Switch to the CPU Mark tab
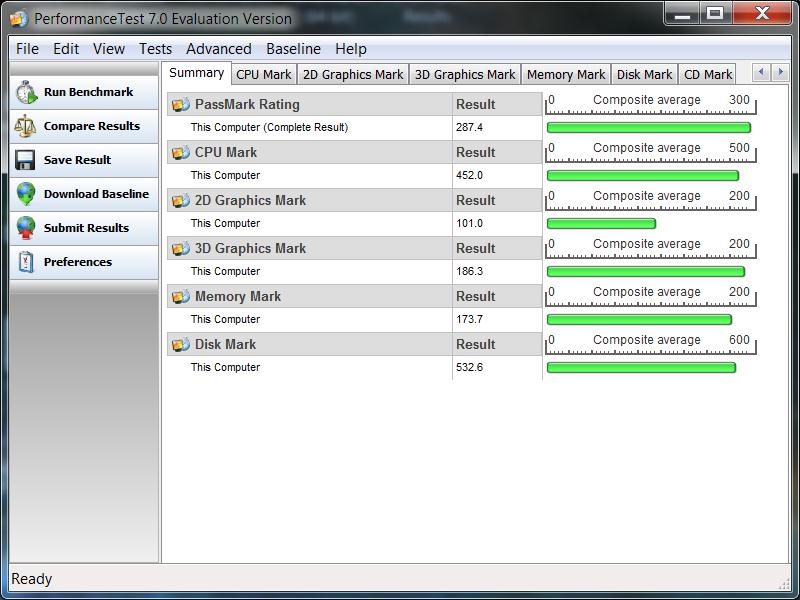This screenshot has height=600, width=800. click(x=264, y=74)
